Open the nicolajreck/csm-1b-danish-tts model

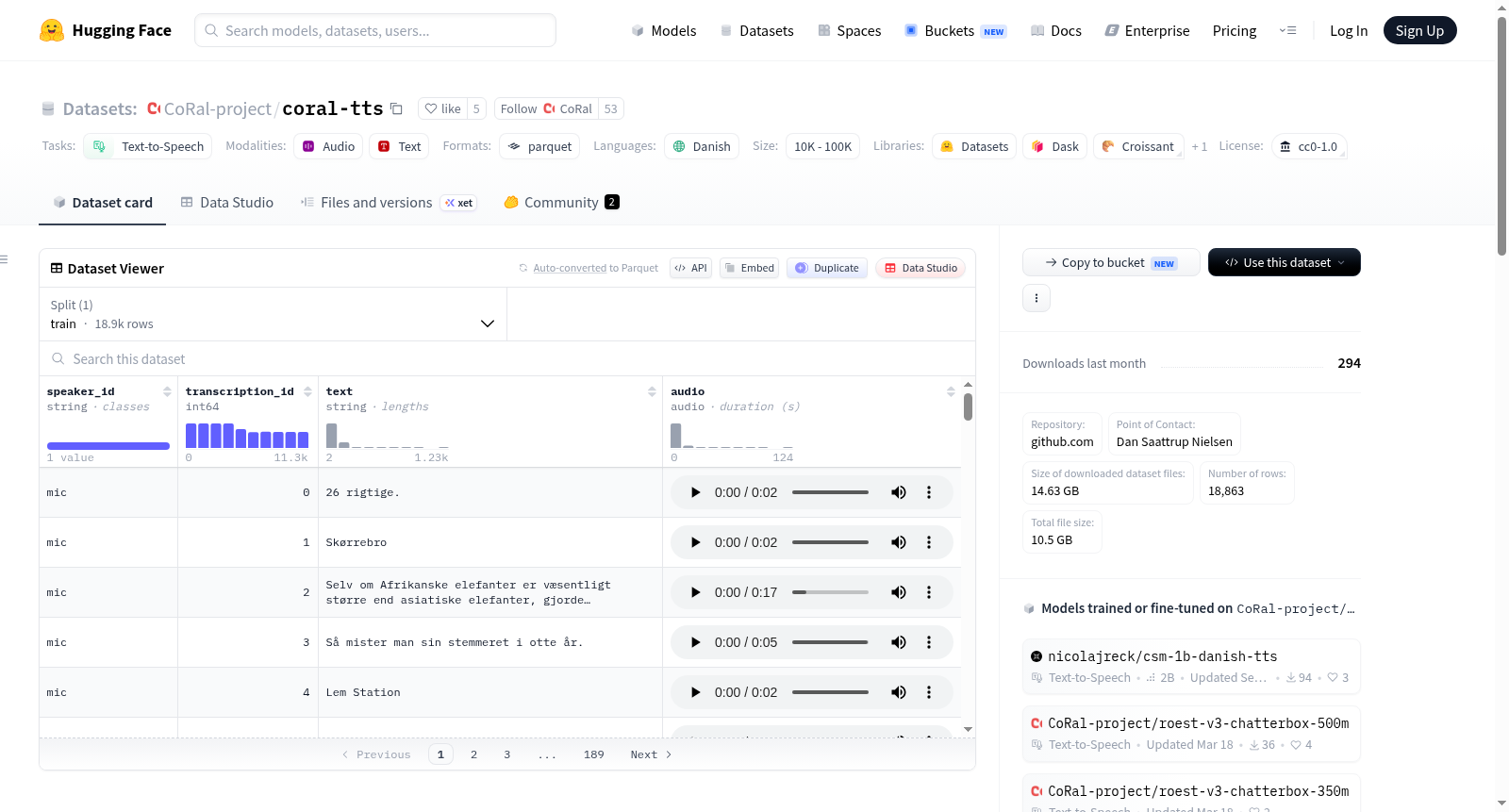(x=1191, y=666)
